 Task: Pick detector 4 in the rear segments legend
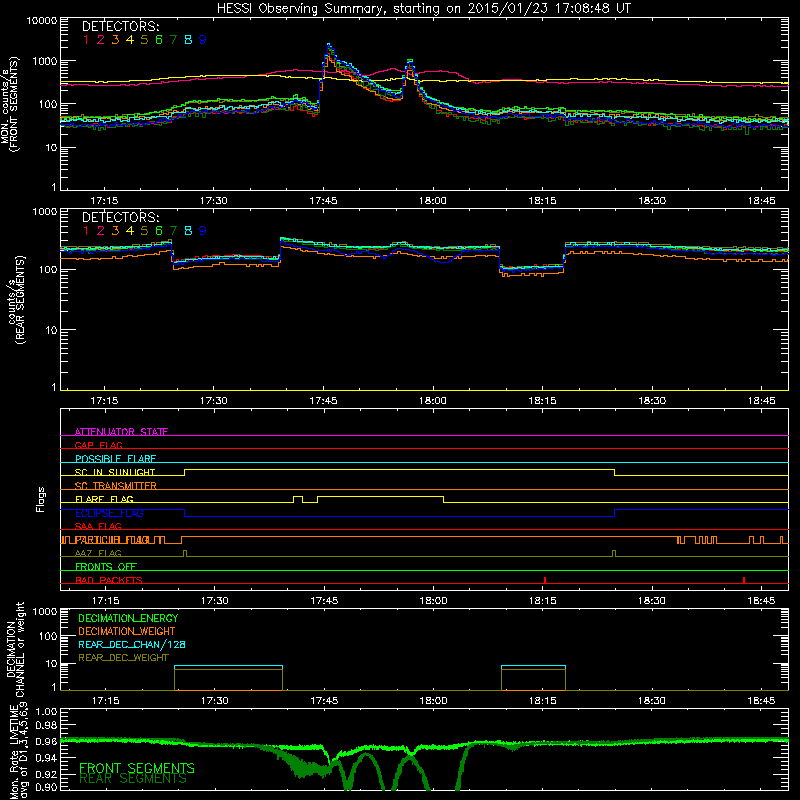(130, 231)
